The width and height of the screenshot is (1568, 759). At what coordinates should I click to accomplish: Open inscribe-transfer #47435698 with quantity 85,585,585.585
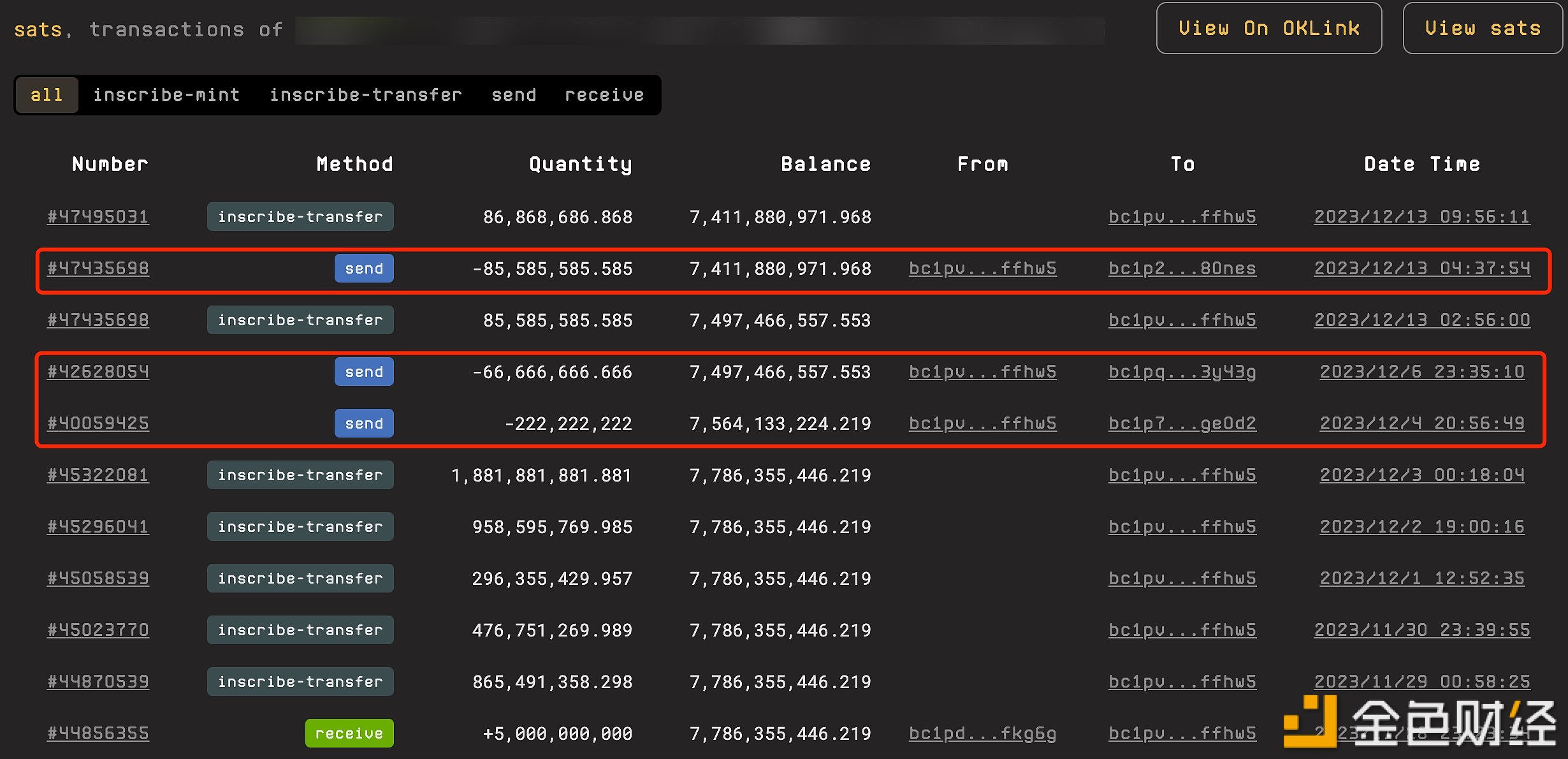98,320
